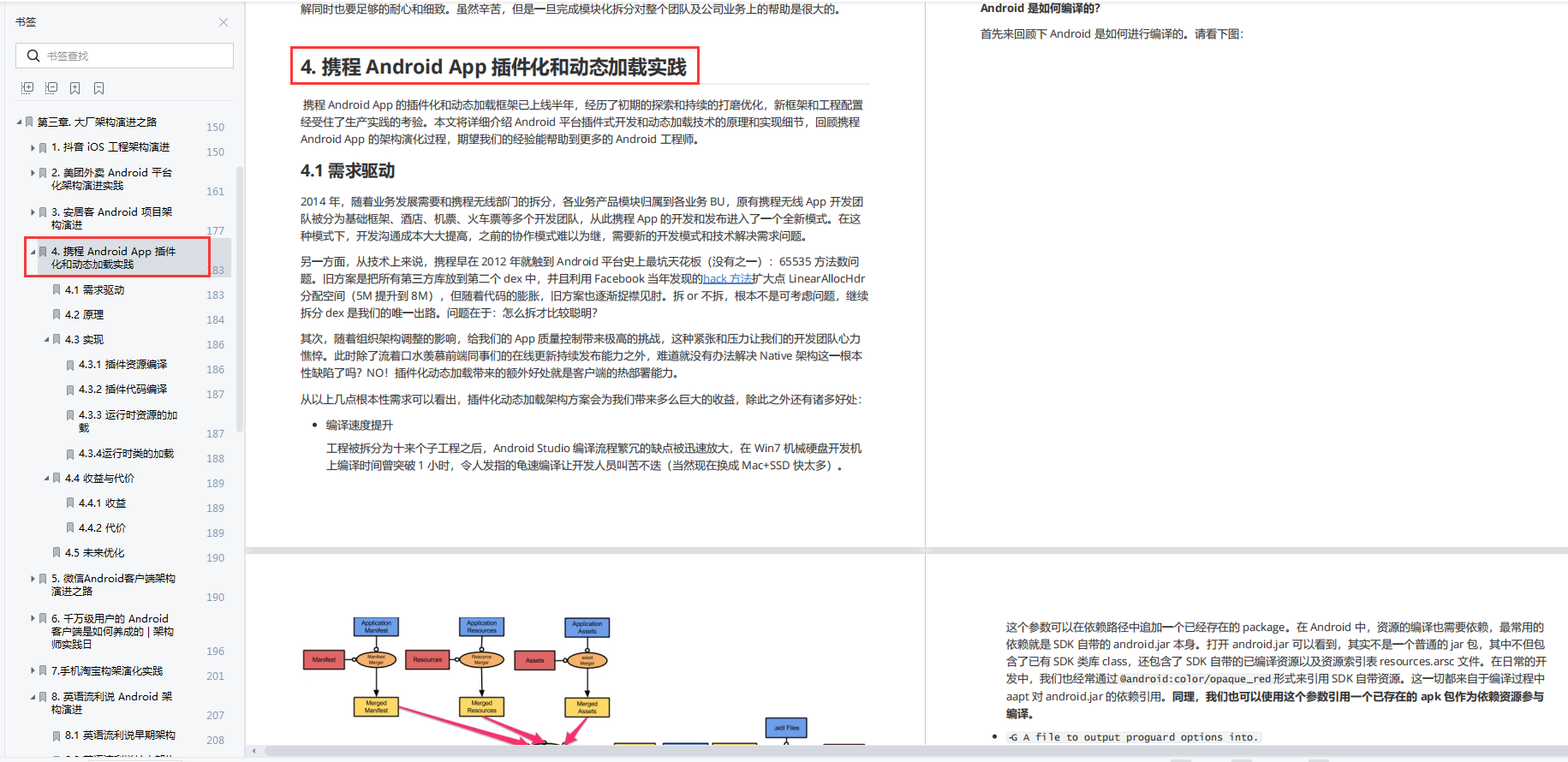Open bookmark 6. 千万级用户的 Android 客户端
Image resolution: width=1568 pixels, height=762 pixels.
[112, 631]
